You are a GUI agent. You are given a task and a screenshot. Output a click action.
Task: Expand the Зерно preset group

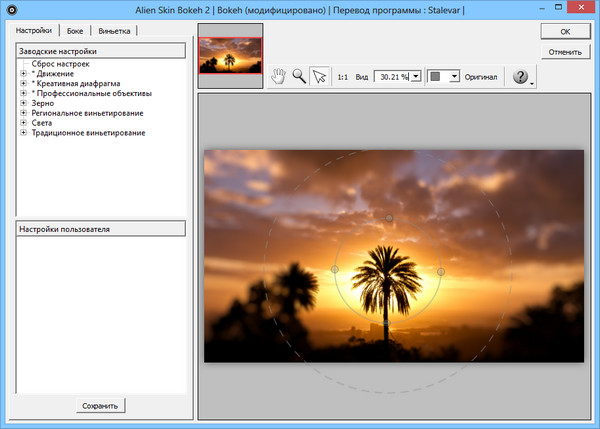[x=22, y=104]
